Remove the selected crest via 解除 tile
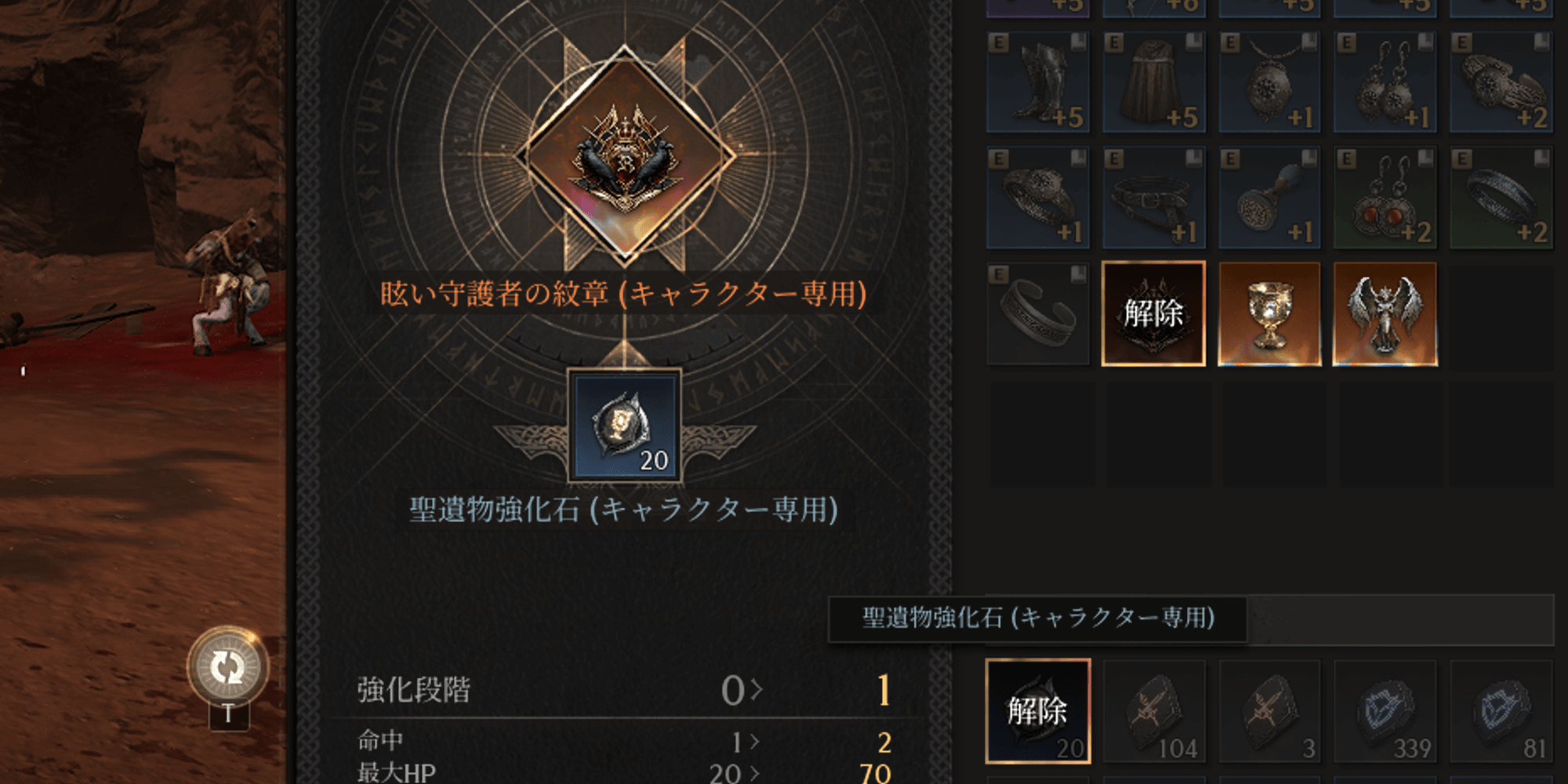Screen dimensions: 1568x784 click(1153, 314)
